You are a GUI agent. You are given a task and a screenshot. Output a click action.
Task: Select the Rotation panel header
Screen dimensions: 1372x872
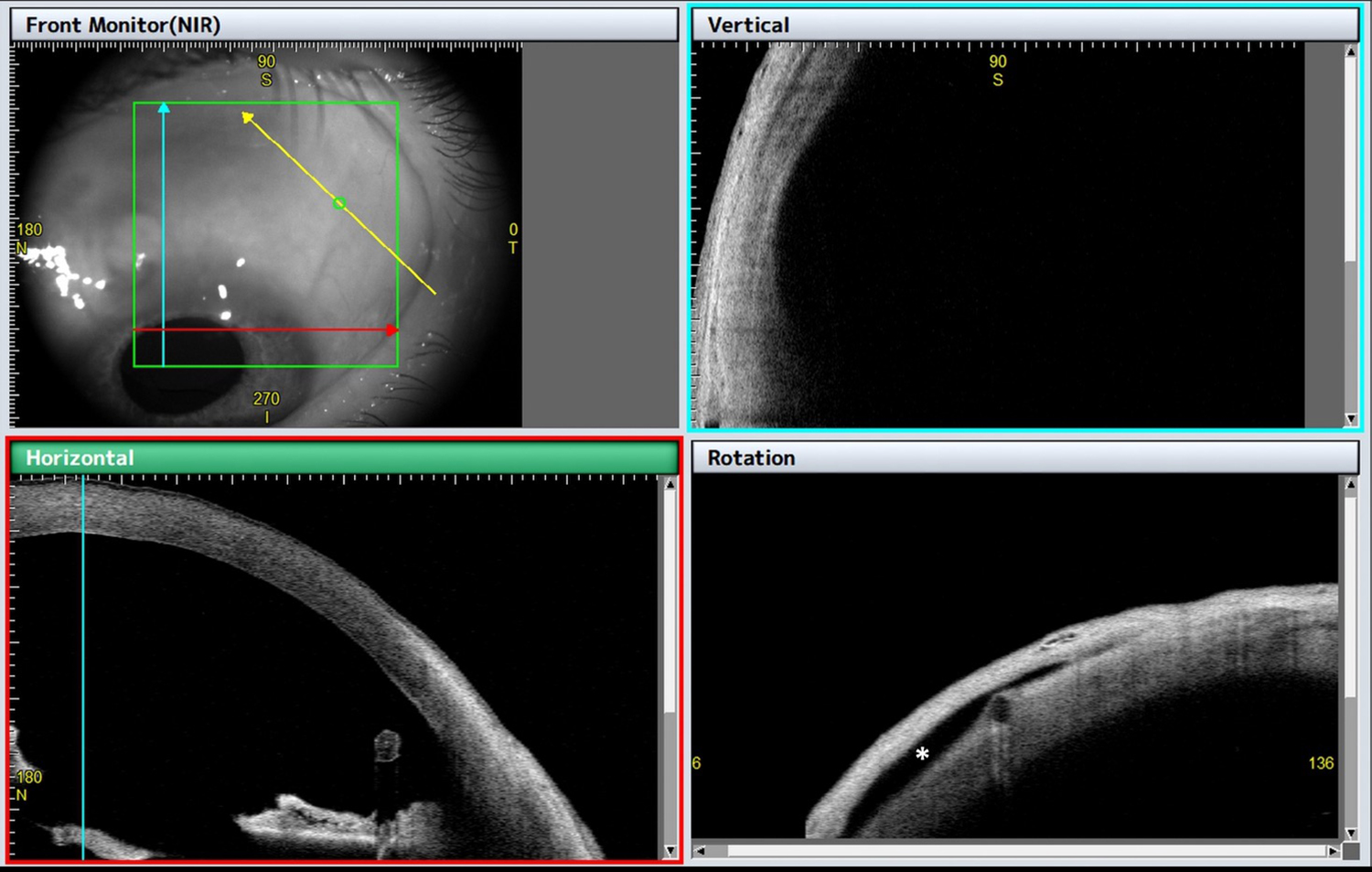point(1024,458)
